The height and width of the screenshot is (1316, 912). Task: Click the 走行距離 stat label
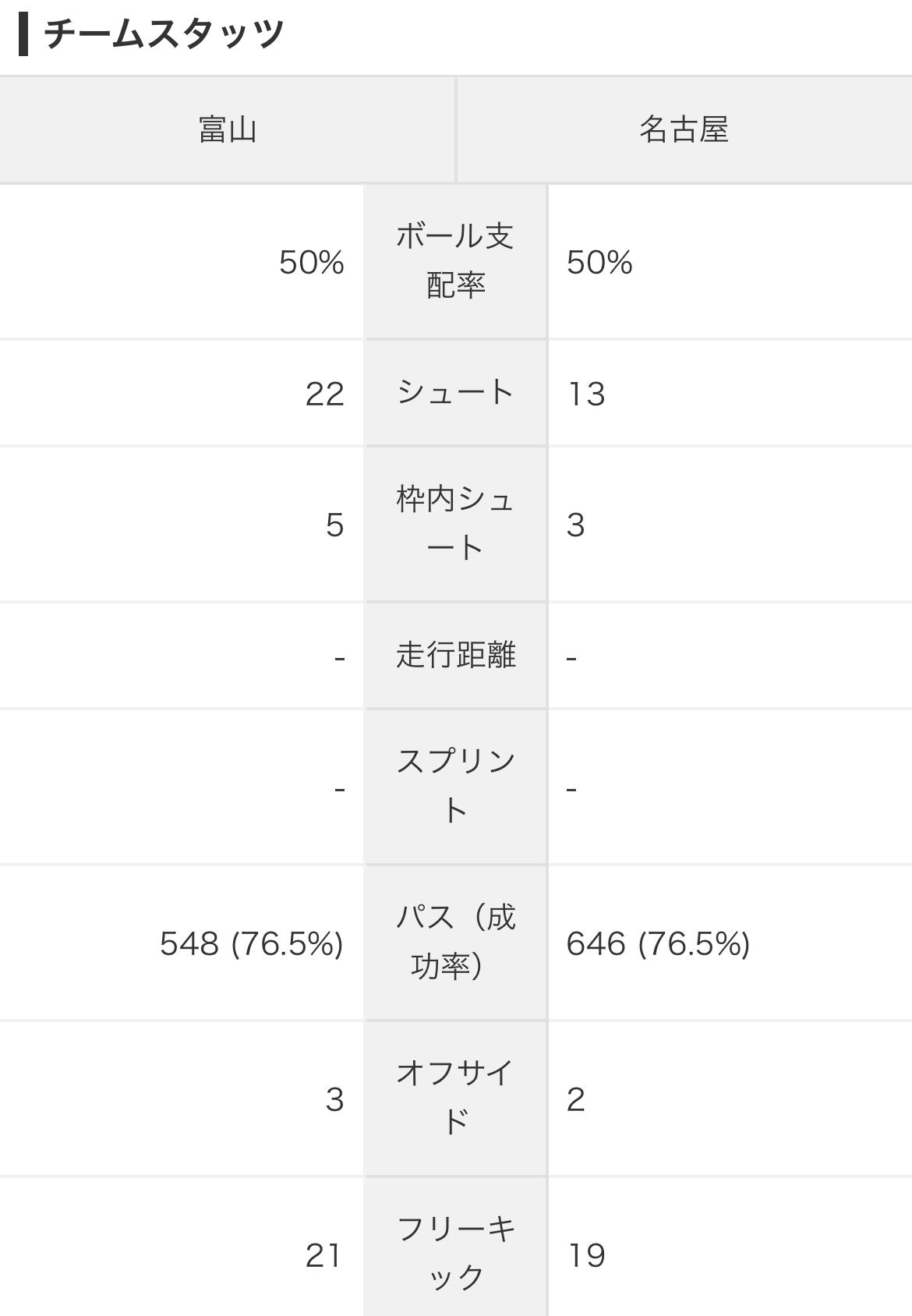pyautogui.click(x=455, y=656)
